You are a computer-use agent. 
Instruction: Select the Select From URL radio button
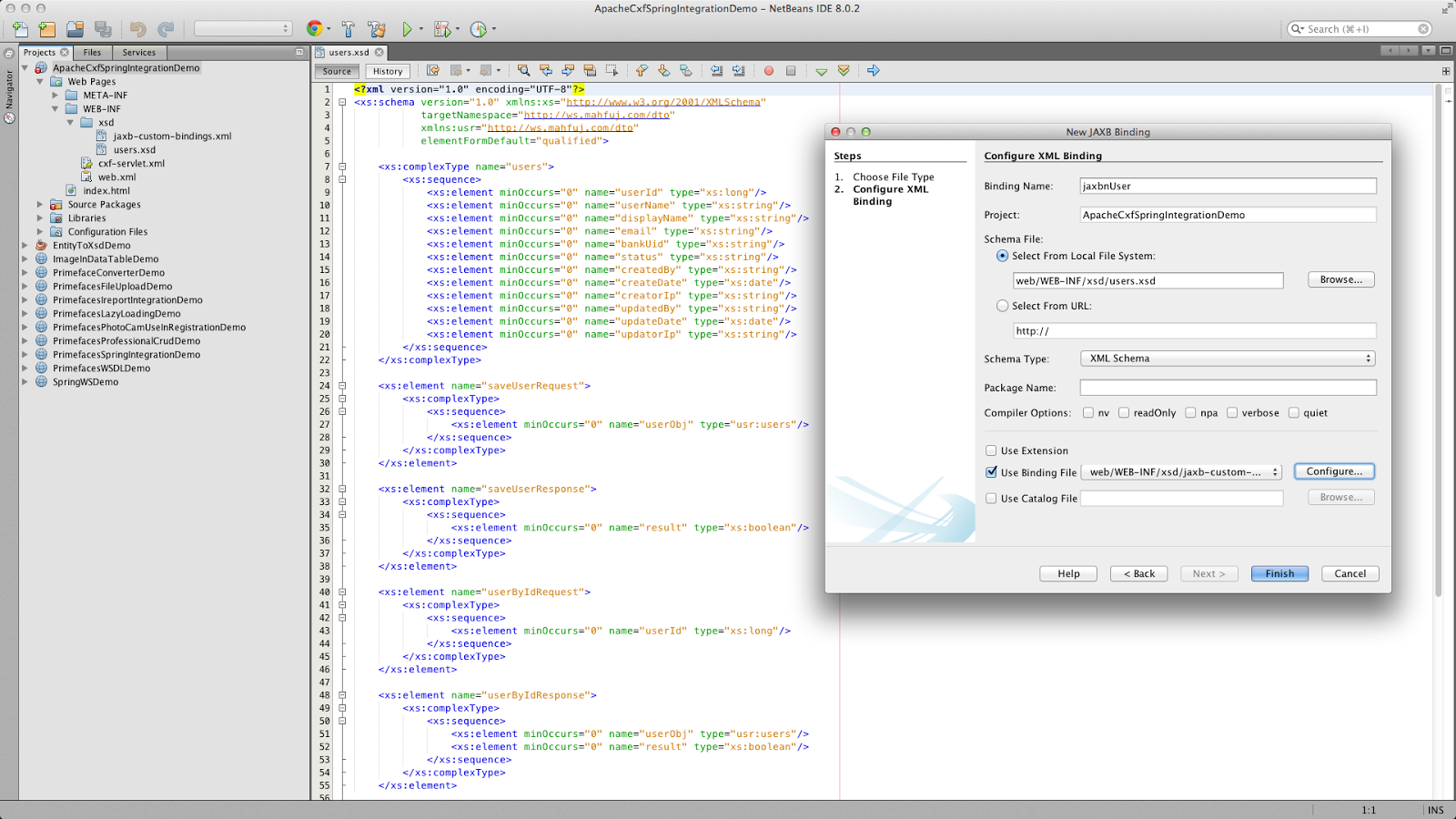[x=1001, y=306]
